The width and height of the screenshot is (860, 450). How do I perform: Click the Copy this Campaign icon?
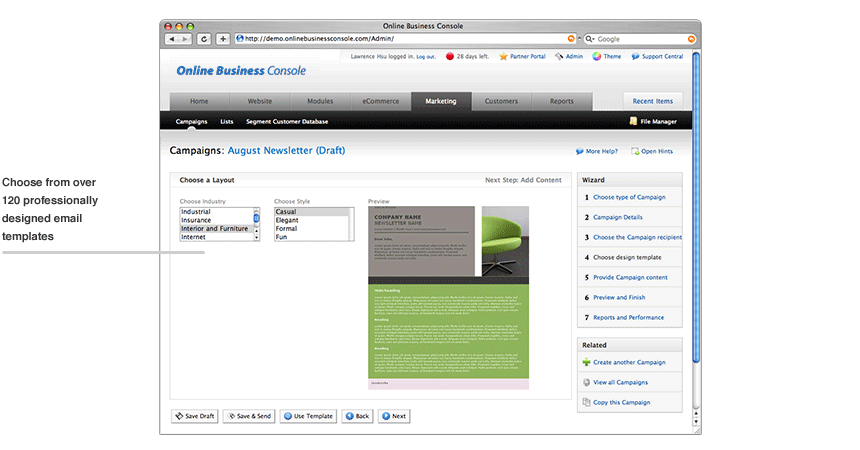coord(586,402)
